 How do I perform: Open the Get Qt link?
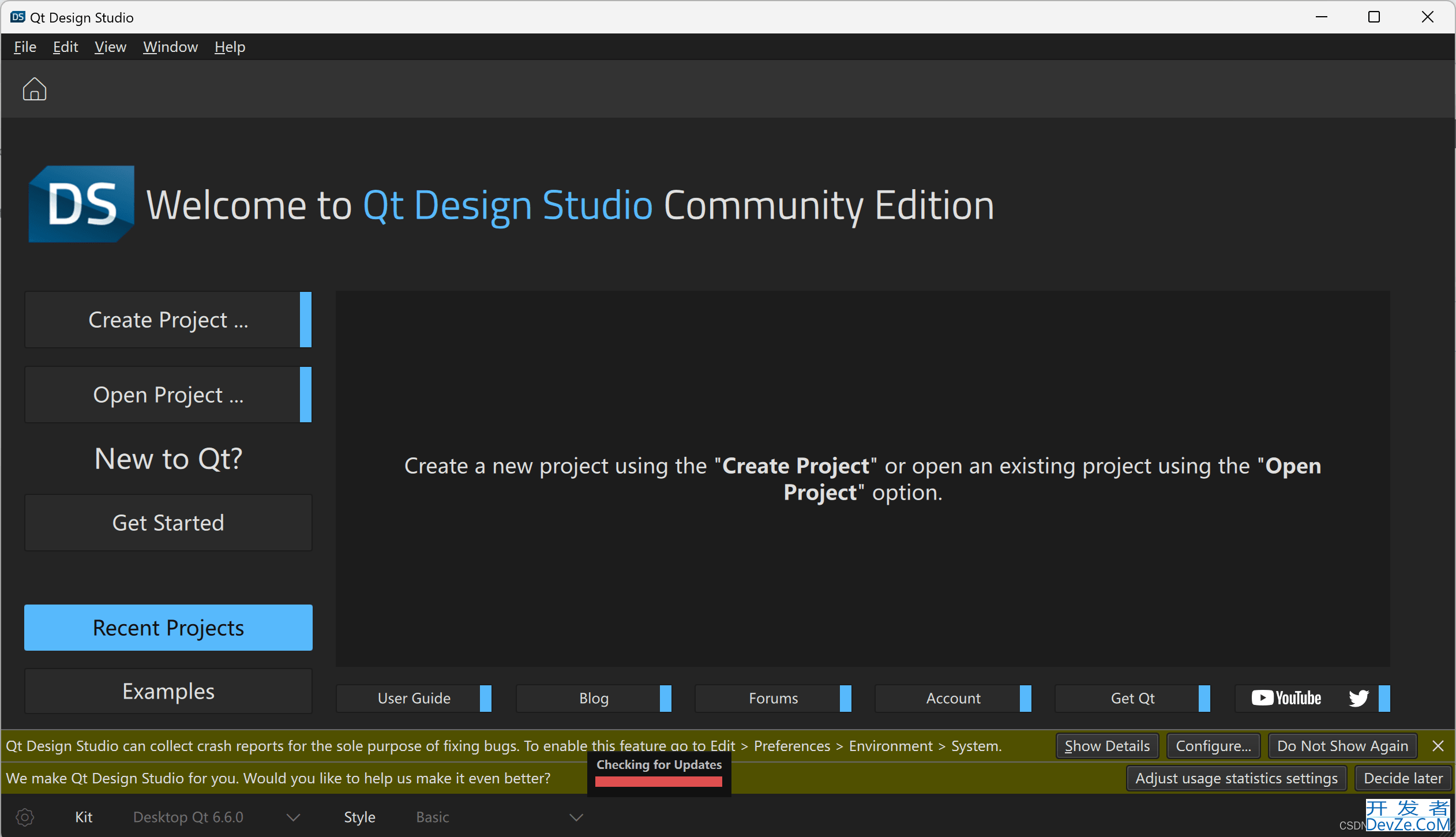tap(1132, 698)
